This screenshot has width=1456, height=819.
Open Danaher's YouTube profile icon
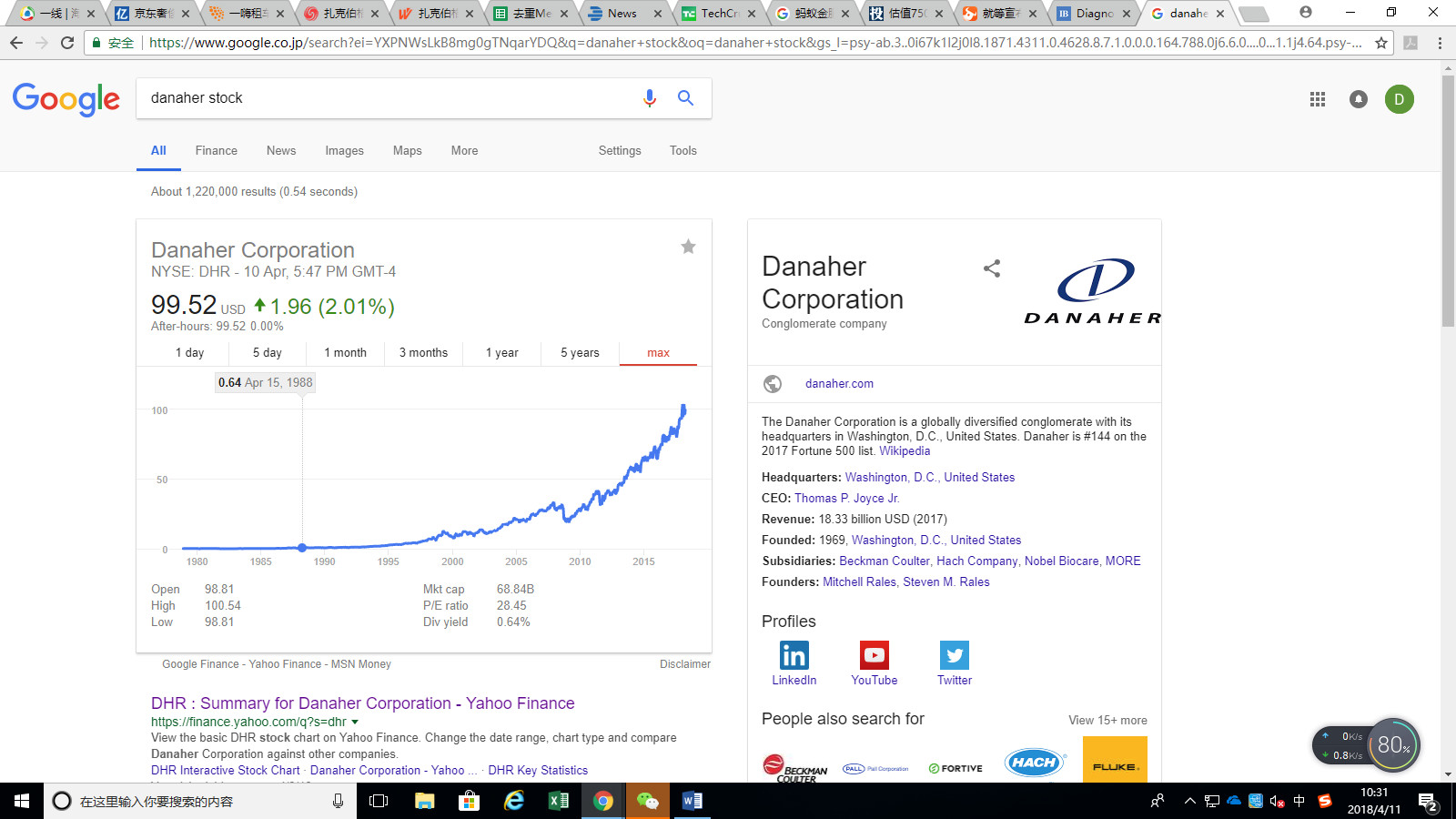coord(874,655)
